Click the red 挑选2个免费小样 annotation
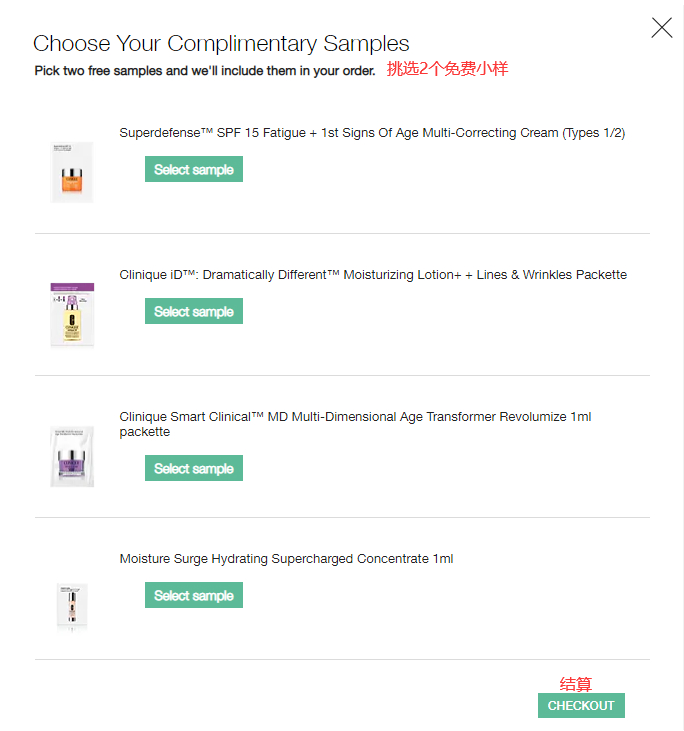Viewport: 684px width, 731px height. [x=448, y=69]
